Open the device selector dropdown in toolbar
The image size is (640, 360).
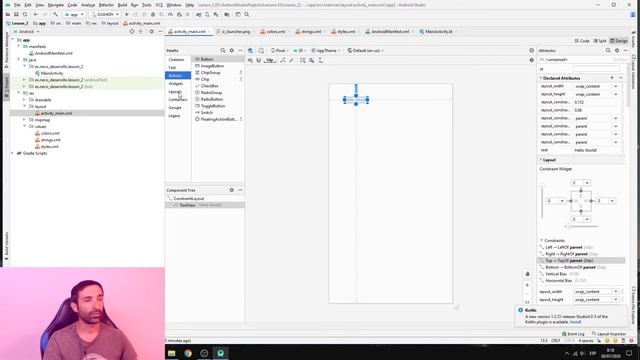[x=105, y=14]
